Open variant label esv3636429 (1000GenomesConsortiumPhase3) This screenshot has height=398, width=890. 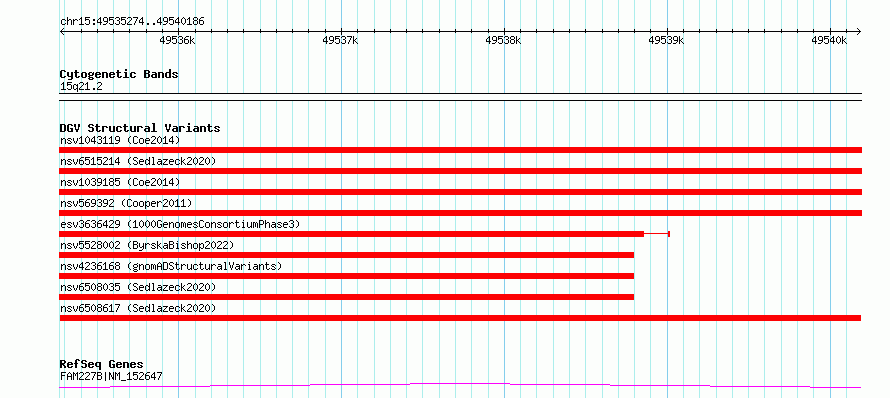(180, 224)
